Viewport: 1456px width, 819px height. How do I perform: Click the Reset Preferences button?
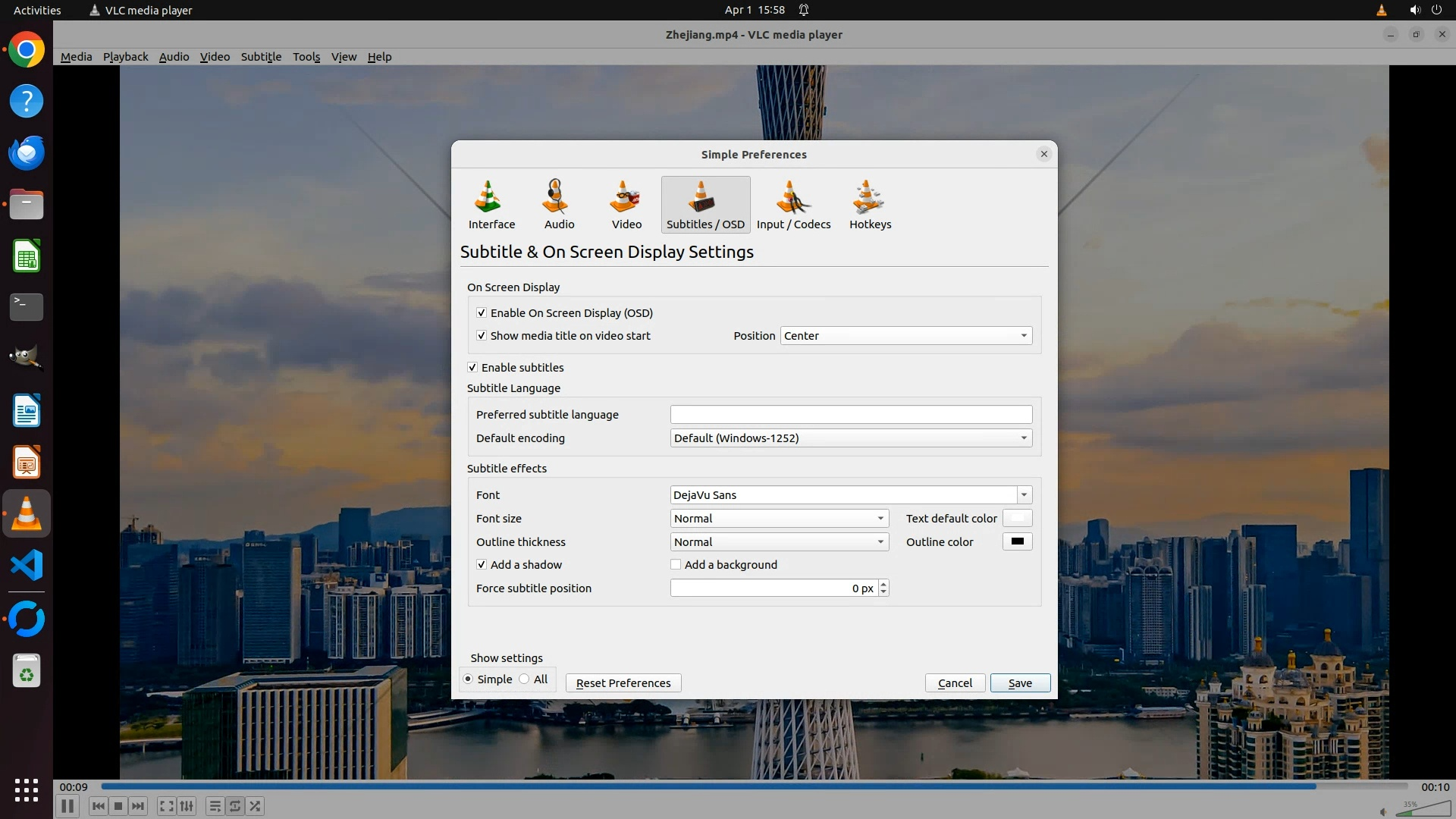coord(623,683)
